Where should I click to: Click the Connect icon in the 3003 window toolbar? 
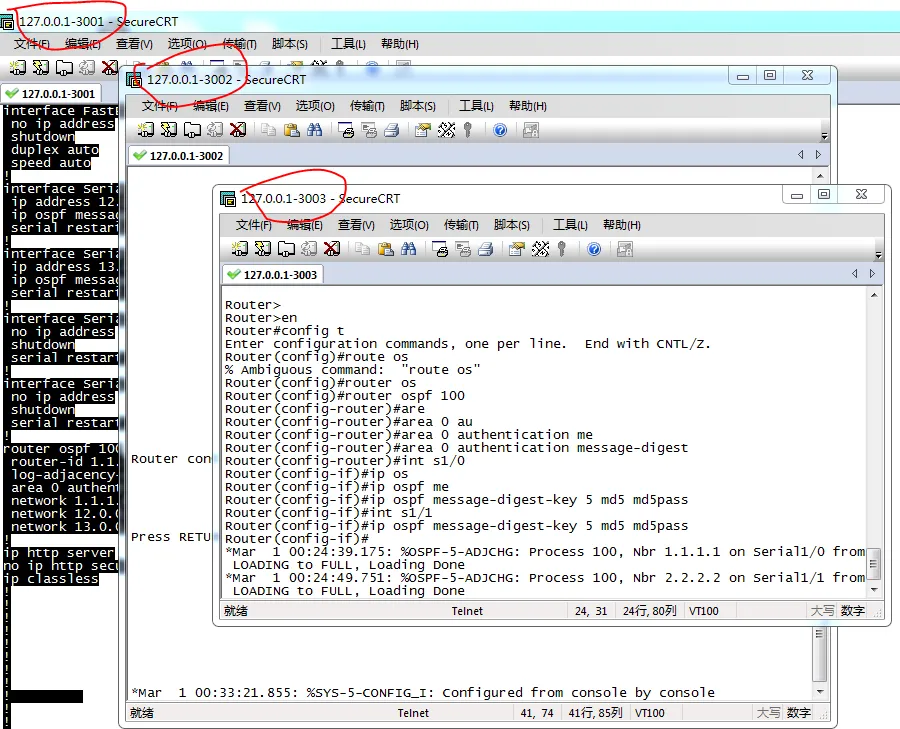(240, 249)
